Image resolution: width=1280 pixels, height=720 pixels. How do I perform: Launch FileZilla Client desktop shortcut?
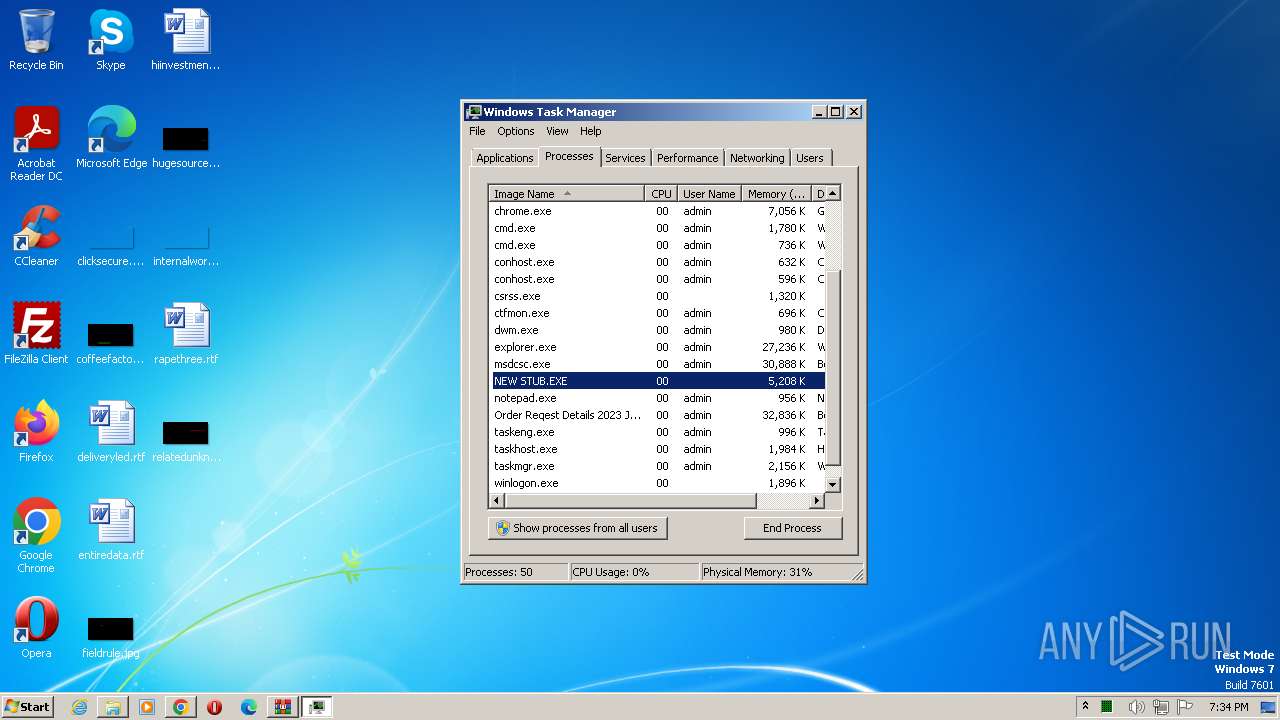[x=36, y=333]
